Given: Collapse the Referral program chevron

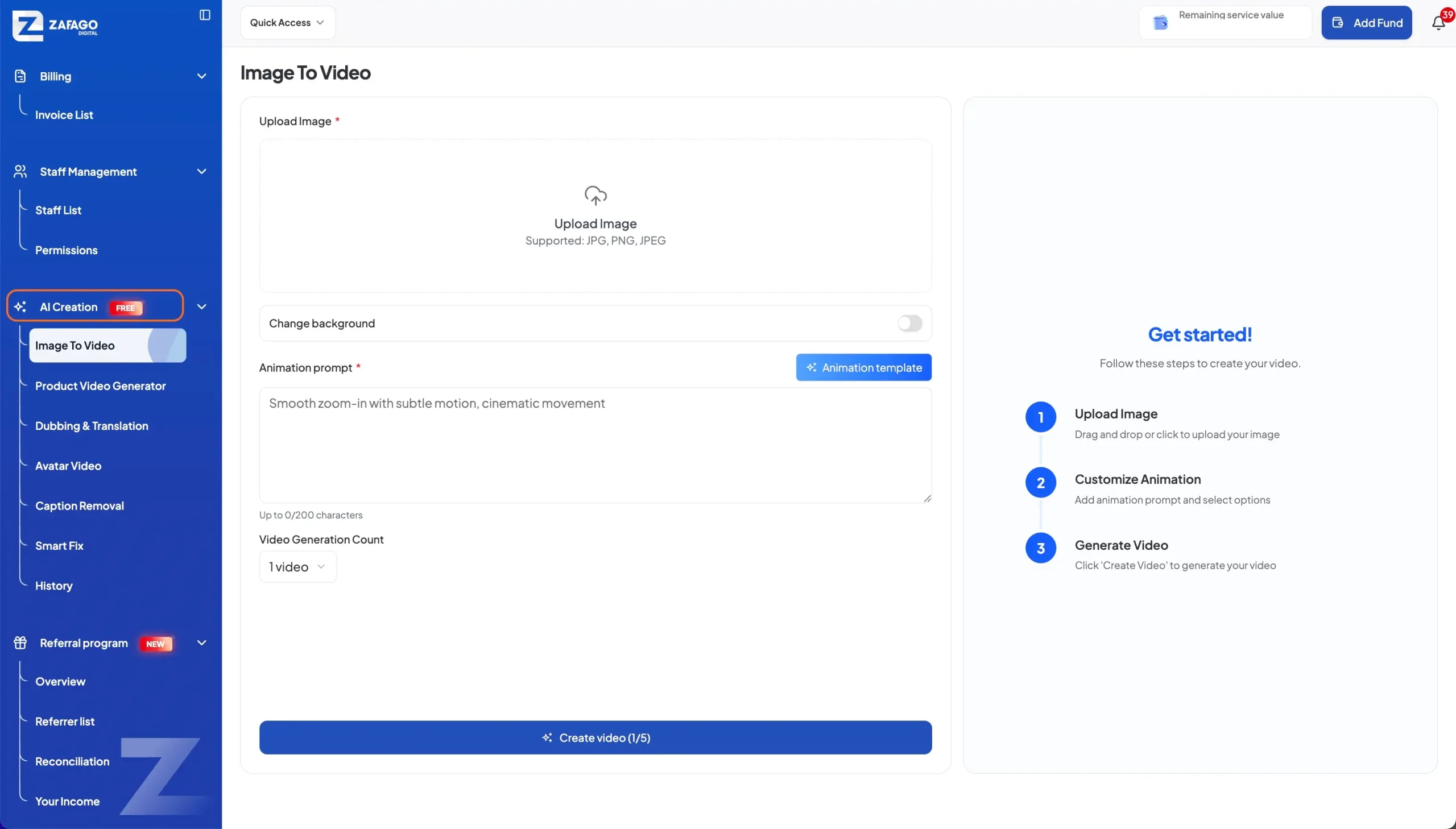Looking at the screenshot, I should pos(201,643).
